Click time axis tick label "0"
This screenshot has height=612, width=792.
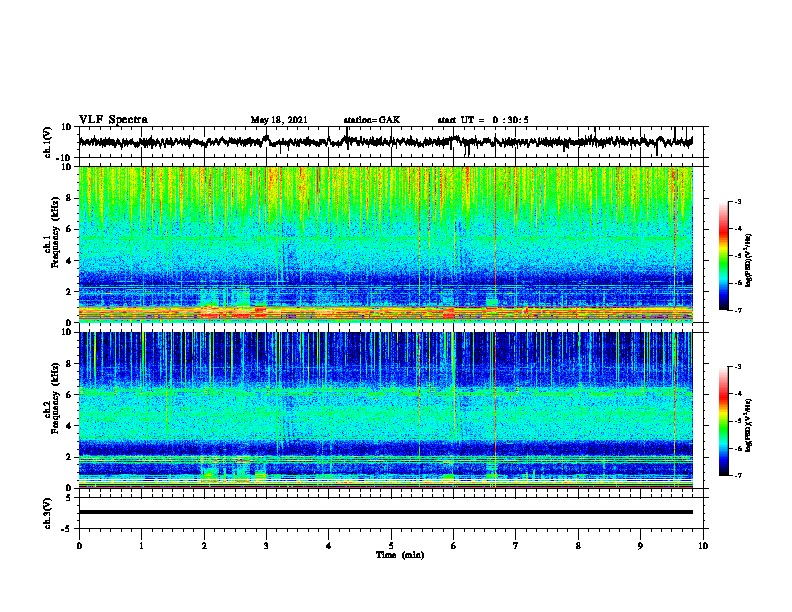79,546
